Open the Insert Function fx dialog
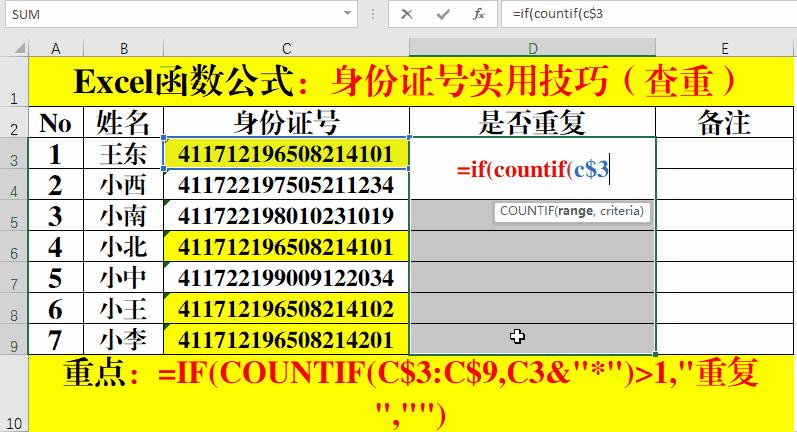 click(479, 14)
